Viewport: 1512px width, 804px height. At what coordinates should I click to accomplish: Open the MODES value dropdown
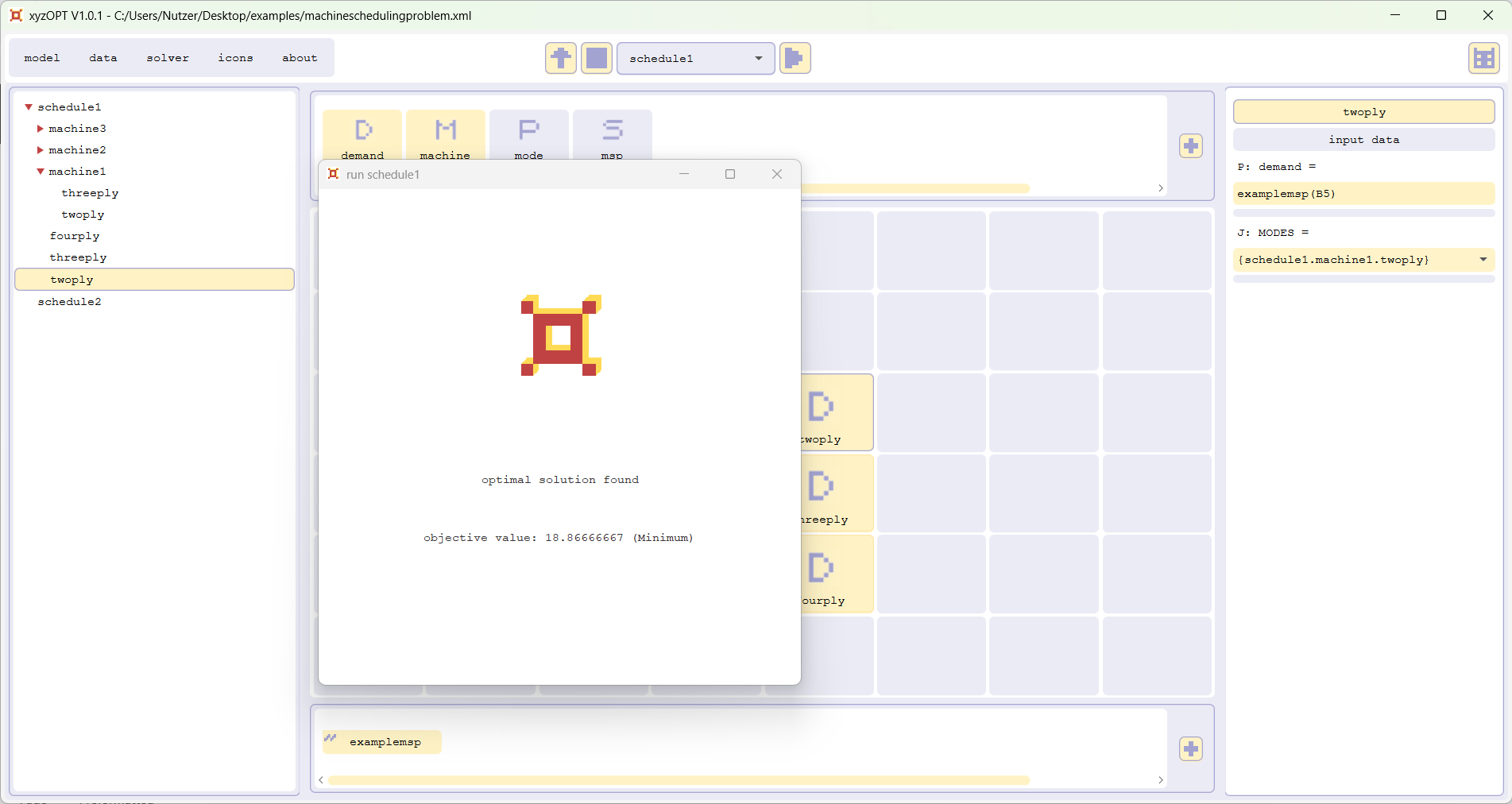point(1483,260)
